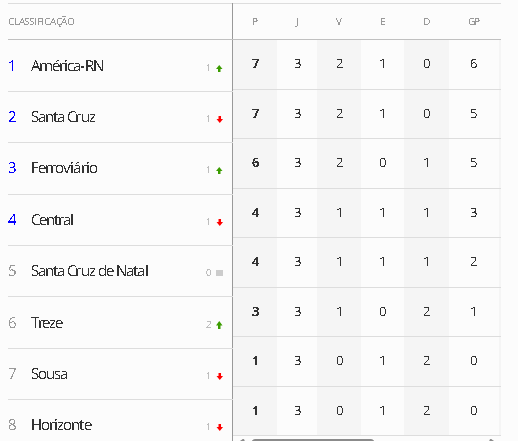Click the green up arrow beside Ferroviário

(x=219, y=171)
